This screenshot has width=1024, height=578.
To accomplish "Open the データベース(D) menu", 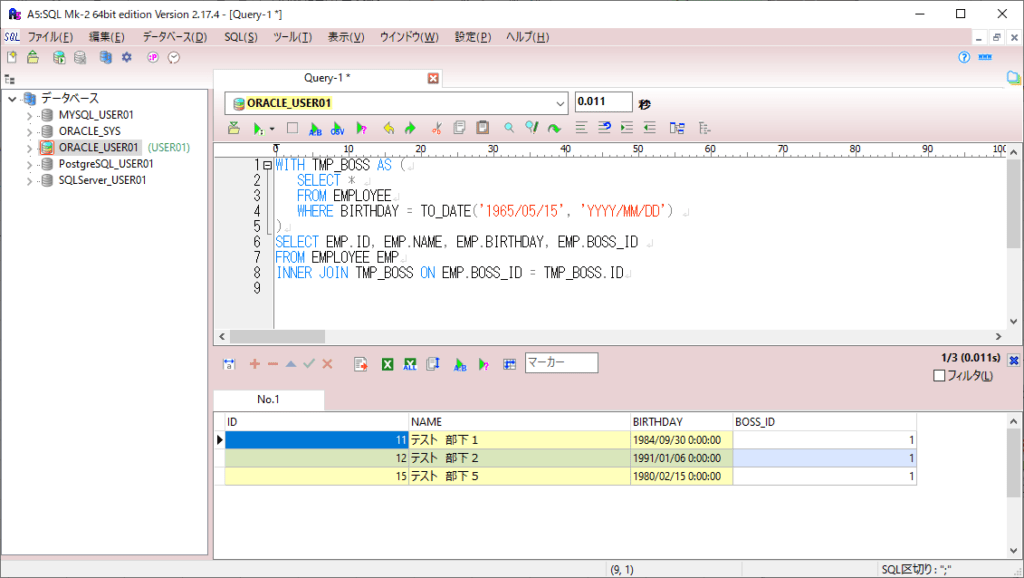I will [174, 37].
